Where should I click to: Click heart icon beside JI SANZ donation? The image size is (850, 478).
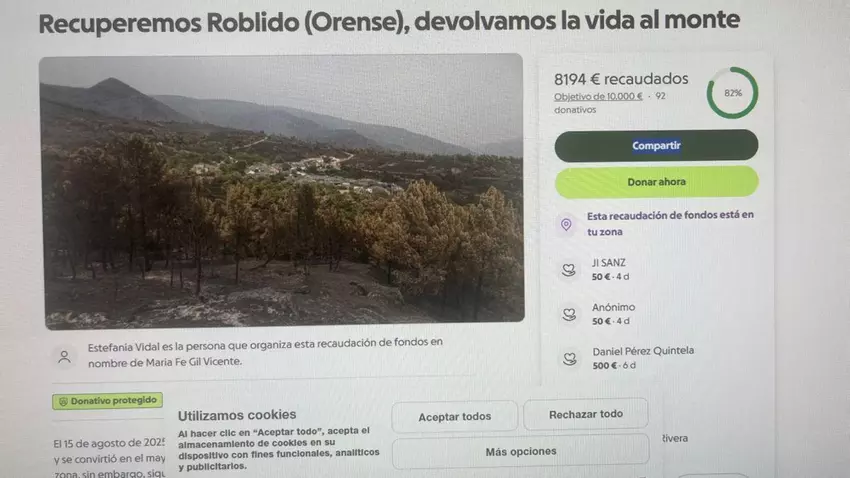[568, 269]
